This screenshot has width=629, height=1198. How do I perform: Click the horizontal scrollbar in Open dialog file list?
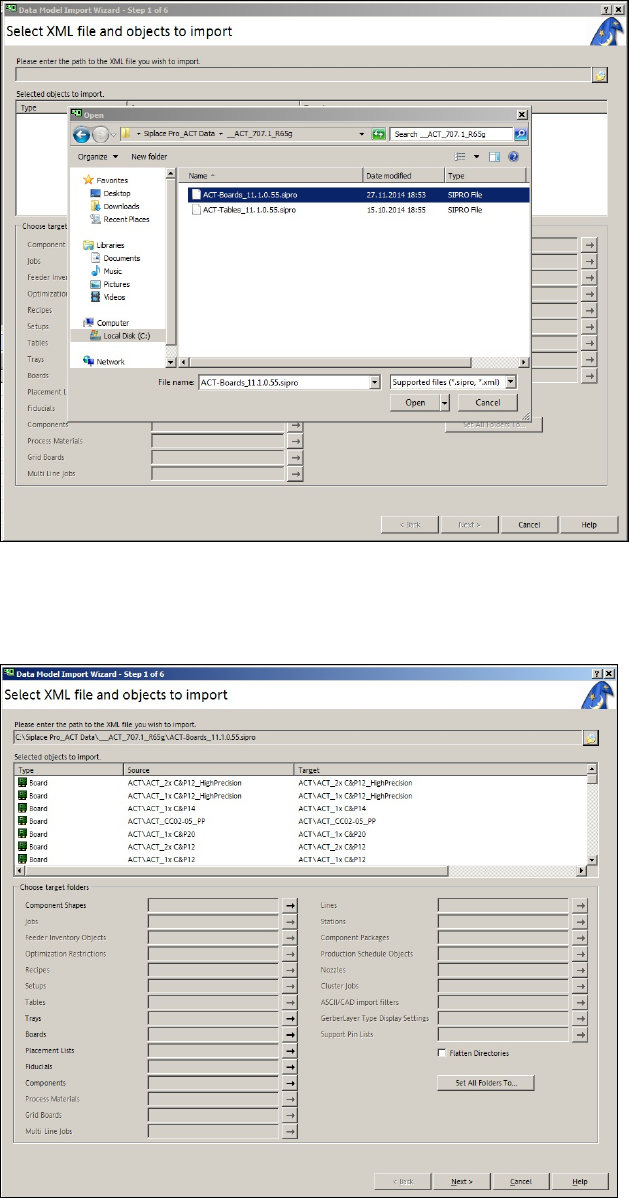tap(352, 362)
